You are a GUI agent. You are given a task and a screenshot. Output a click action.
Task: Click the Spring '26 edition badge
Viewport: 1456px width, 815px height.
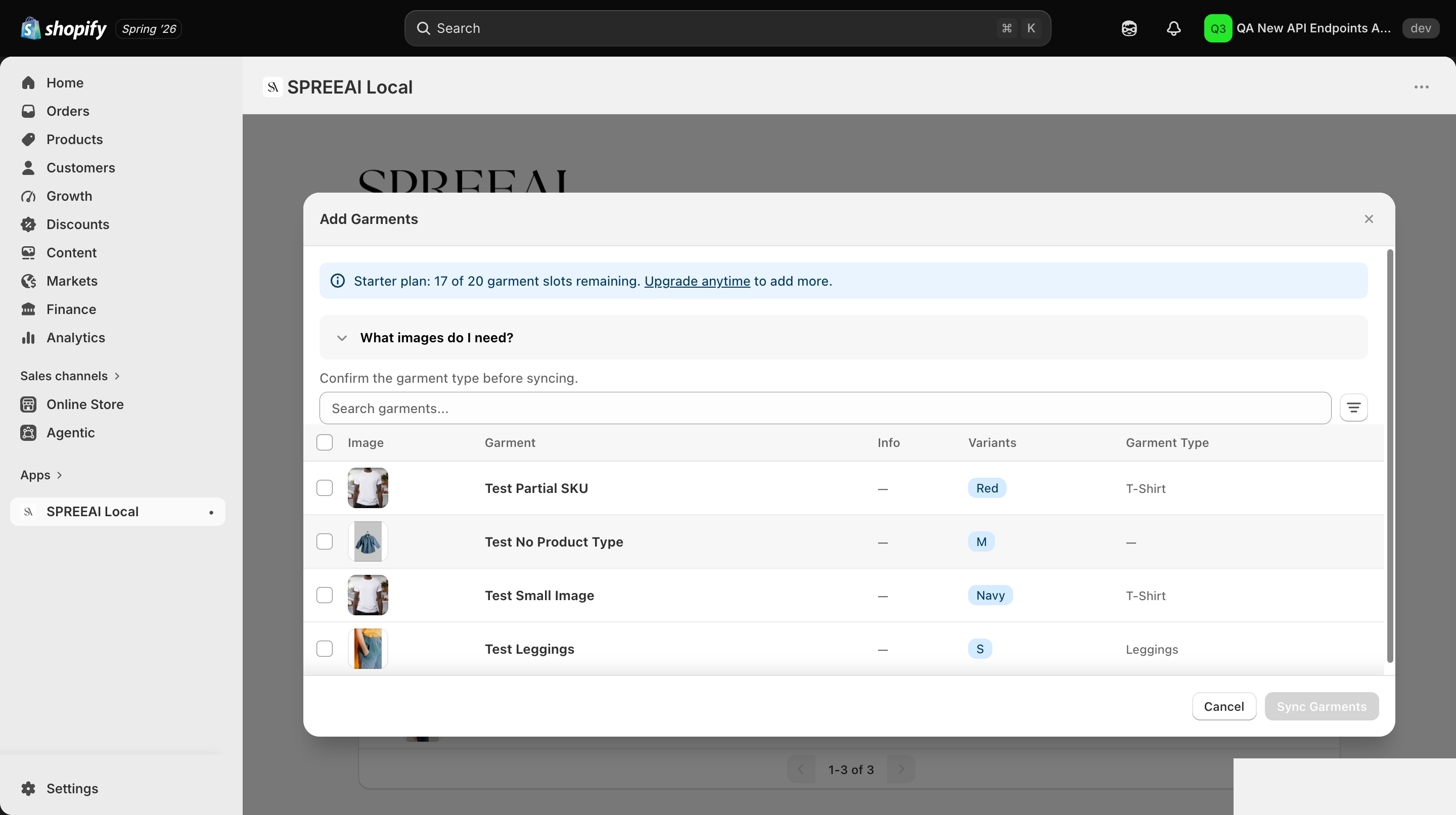coord(149,28)
